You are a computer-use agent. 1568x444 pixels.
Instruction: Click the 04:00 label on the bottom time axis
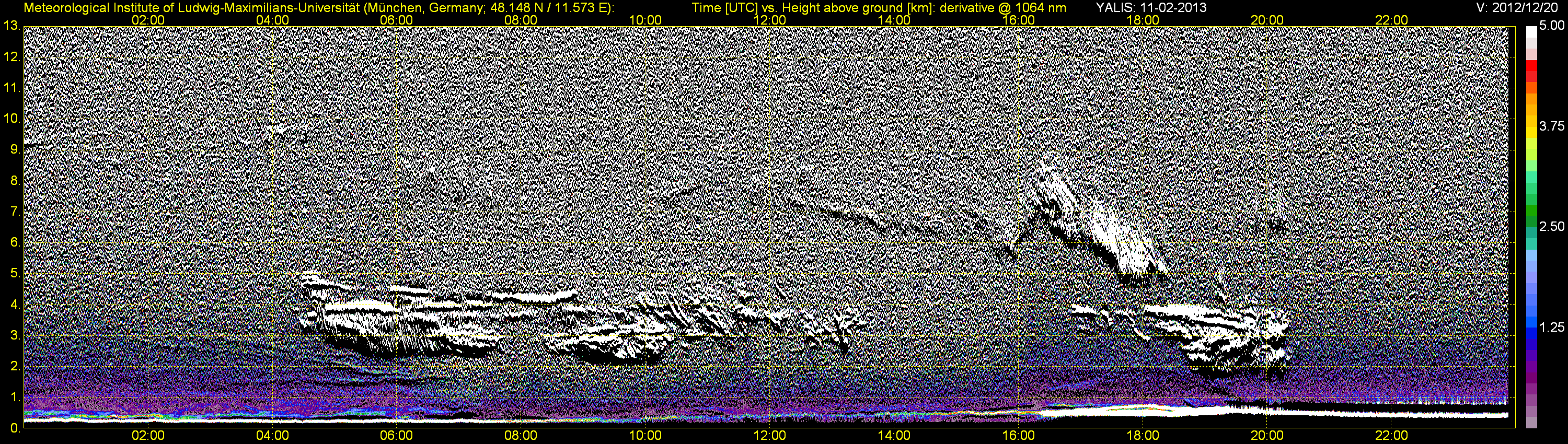pyautogui.click(x=273, y=436)
